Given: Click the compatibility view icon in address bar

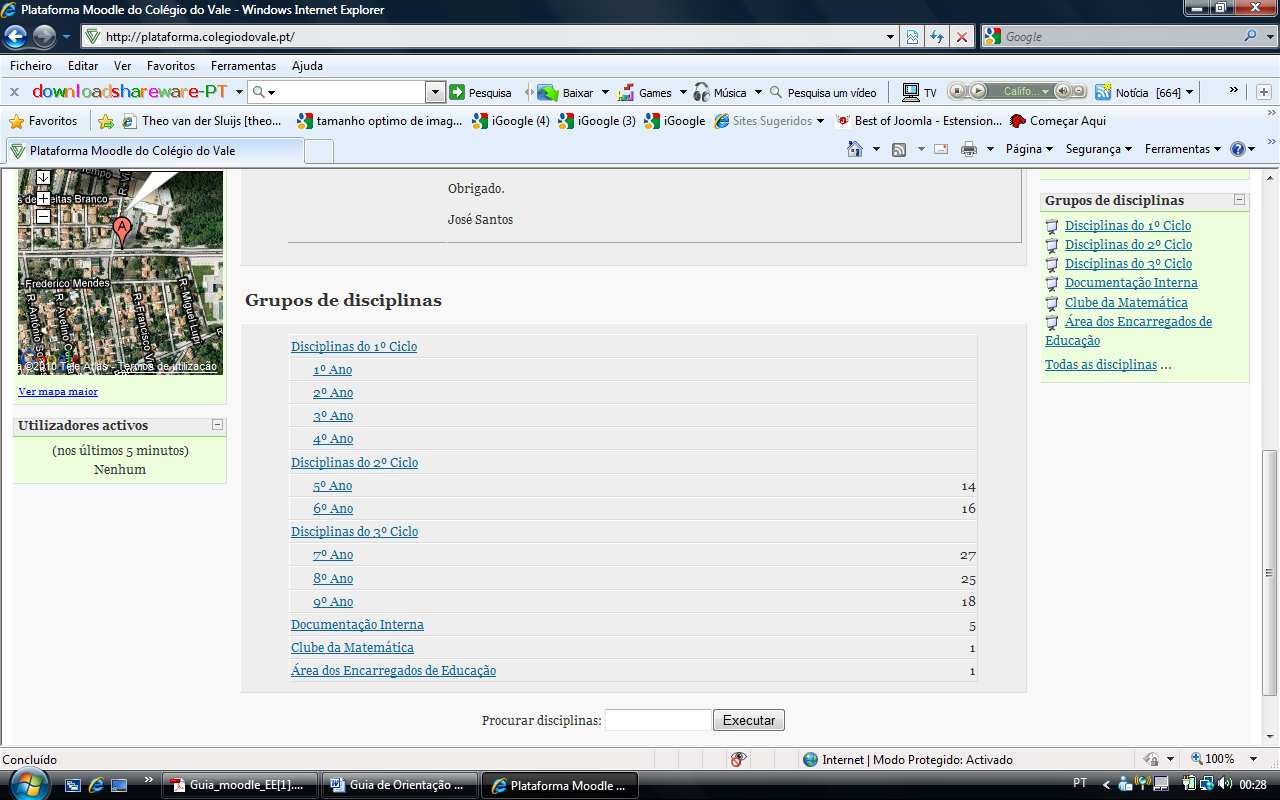Looking at the screenshot, I should pos(913,37).
